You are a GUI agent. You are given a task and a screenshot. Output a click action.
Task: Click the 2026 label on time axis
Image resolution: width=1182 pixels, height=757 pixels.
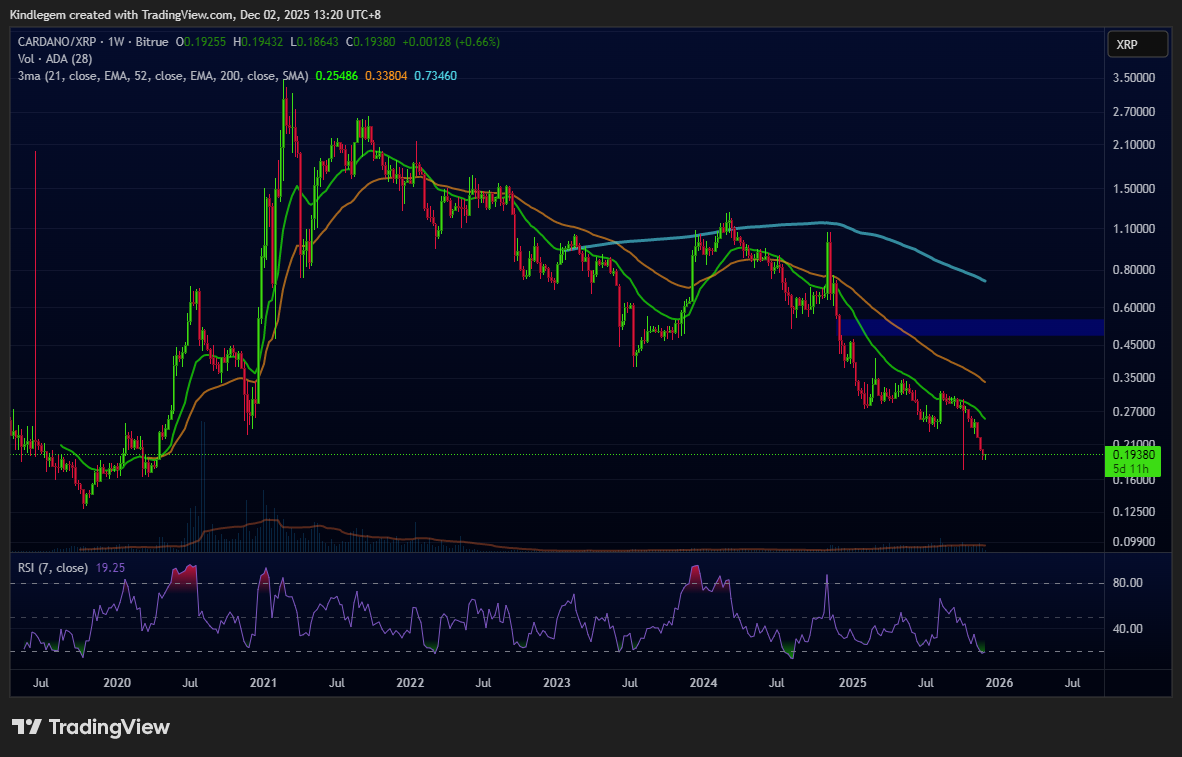pos(999,683)
